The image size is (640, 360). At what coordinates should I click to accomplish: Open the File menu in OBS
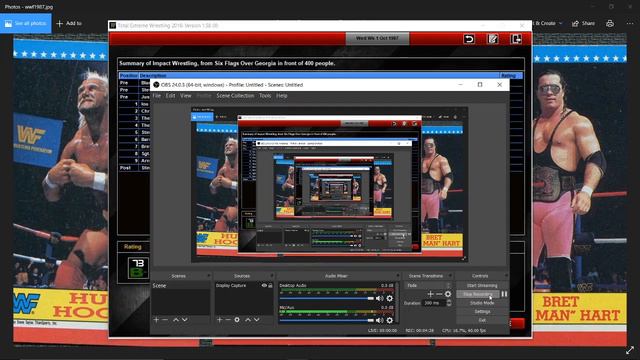click(157, 96)
